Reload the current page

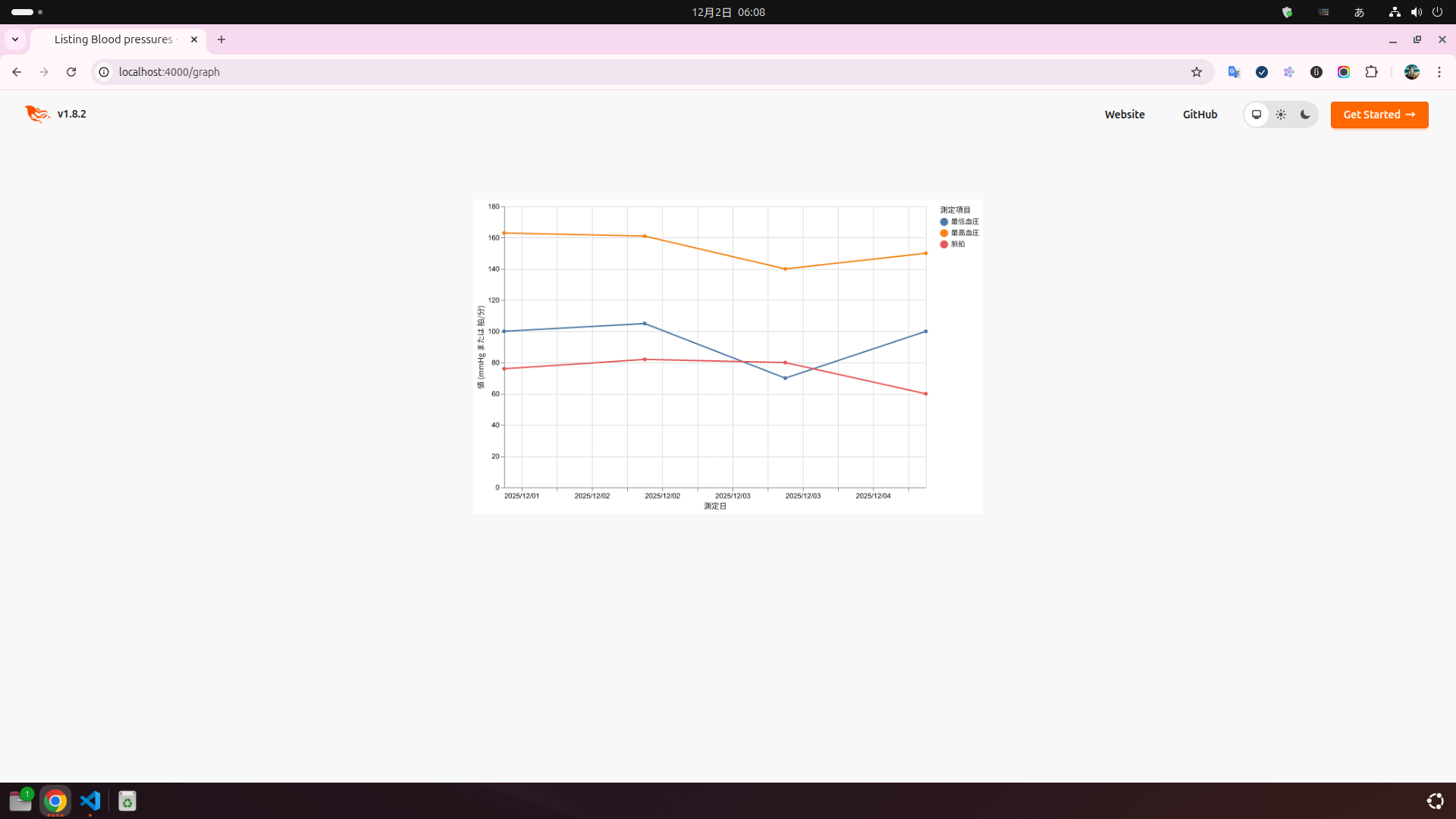click(71, 72)
